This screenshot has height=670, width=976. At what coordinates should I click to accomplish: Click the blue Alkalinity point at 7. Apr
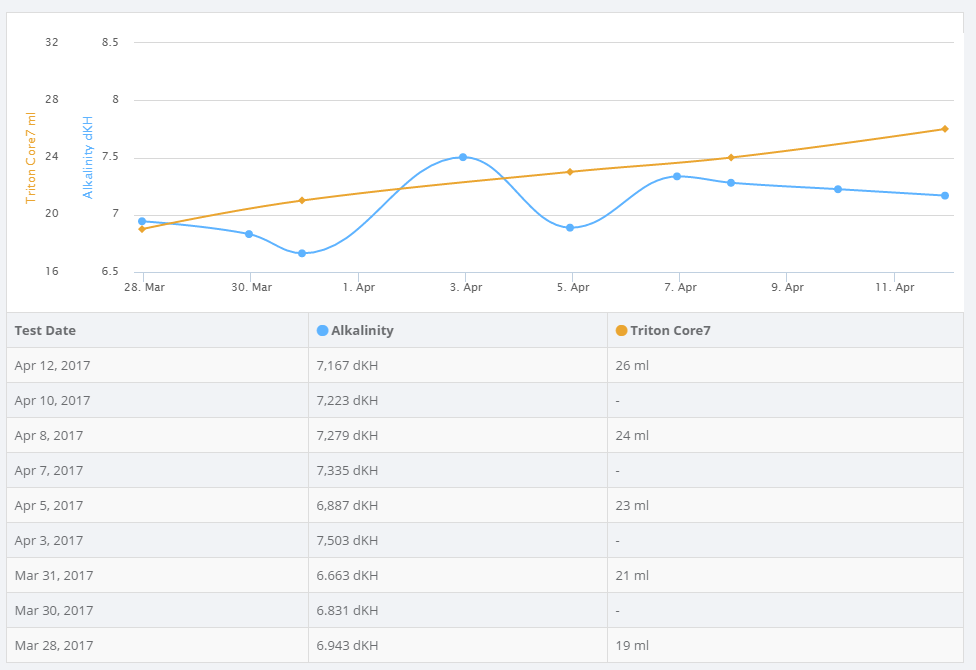677,176
